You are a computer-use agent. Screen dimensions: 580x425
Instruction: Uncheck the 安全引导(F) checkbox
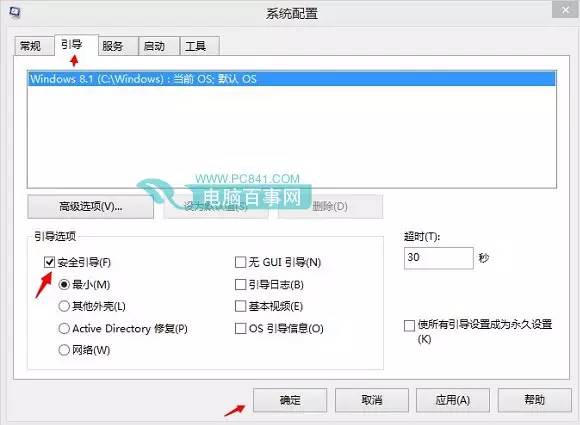coord(49,262)
